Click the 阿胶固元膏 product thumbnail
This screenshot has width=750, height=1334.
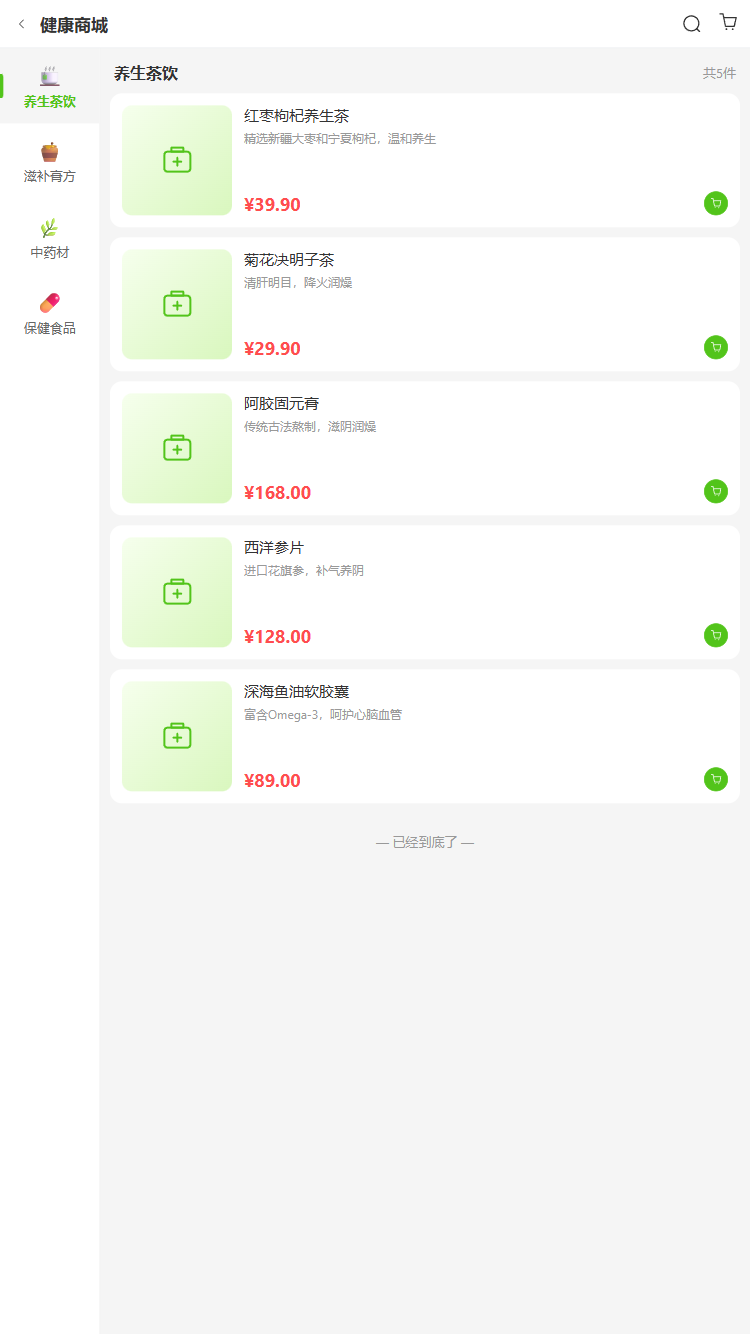pyautogui.click(x=177, y=448)
